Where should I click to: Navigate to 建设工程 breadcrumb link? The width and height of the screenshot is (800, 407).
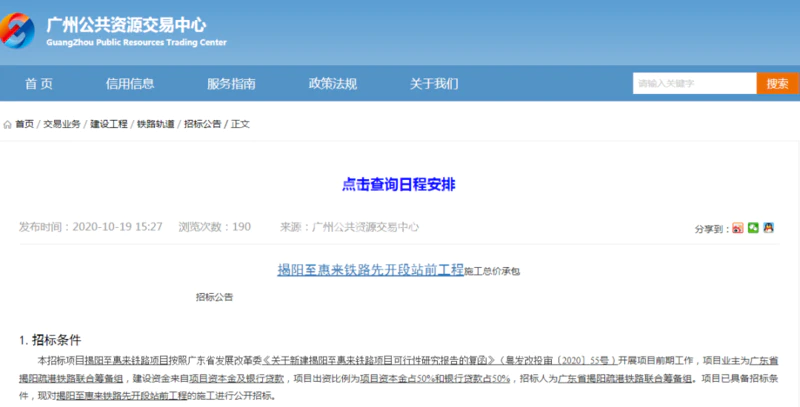pyautogui.click(x=109, y=125)
